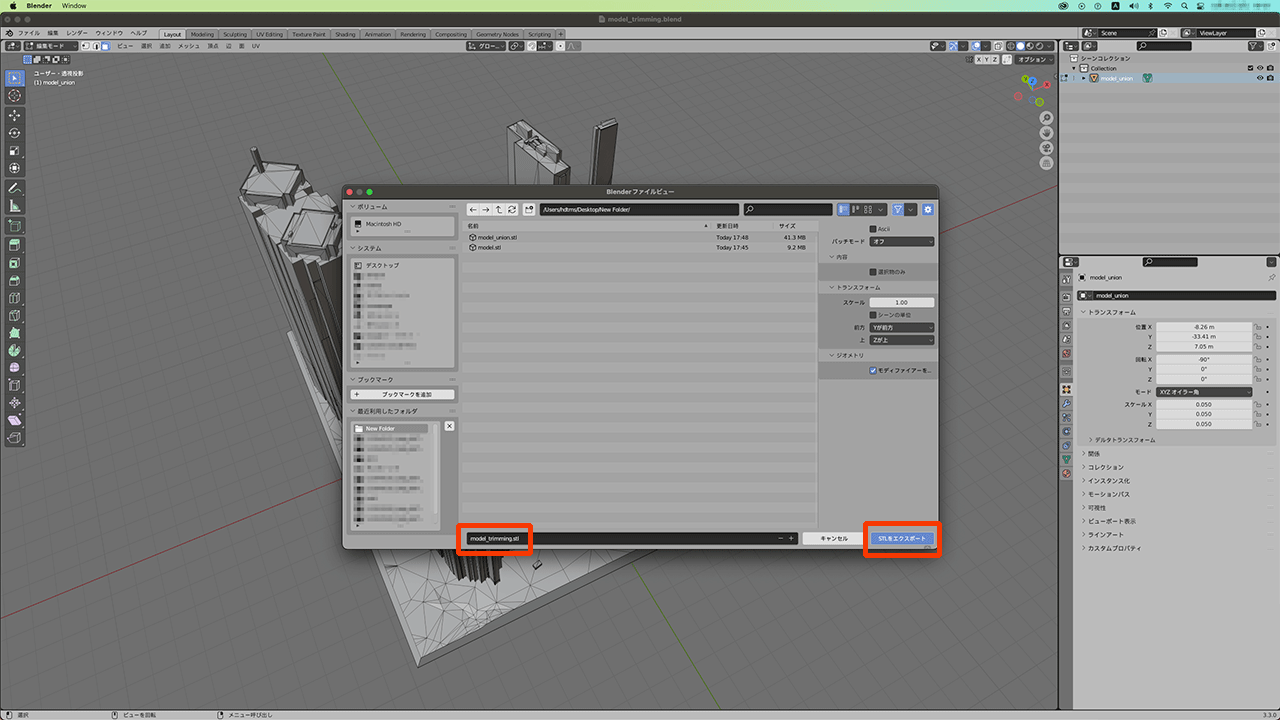Go to the parent directory

point(499,209)
